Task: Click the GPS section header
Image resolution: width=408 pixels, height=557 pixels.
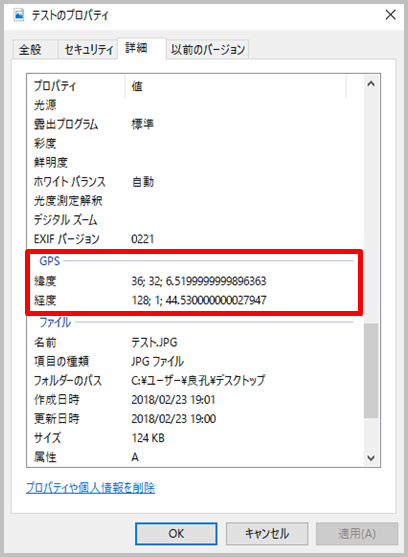Action: click(x=50, y=261)
